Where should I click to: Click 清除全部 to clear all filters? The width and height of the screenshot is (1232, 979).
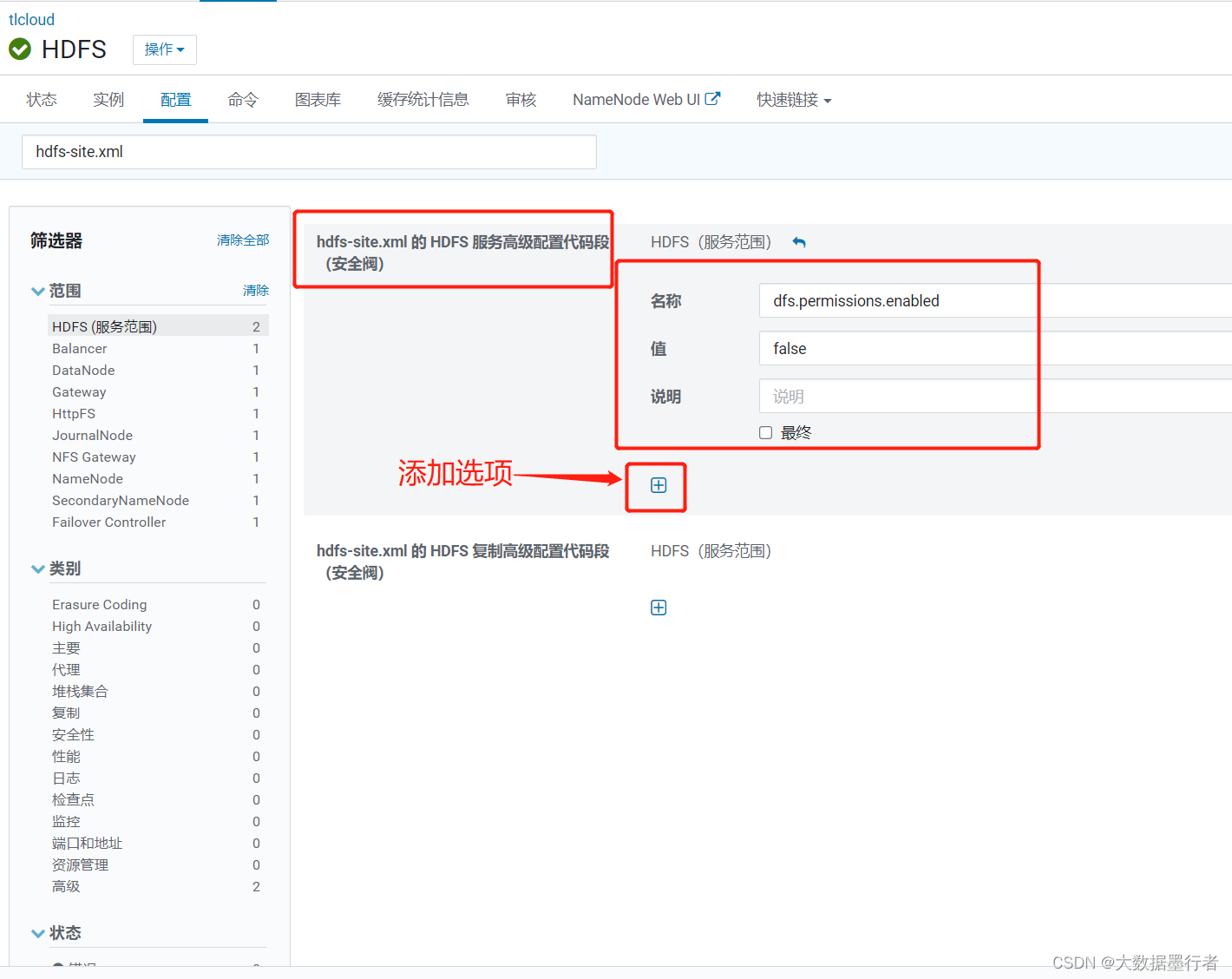(x=243, y=240)
